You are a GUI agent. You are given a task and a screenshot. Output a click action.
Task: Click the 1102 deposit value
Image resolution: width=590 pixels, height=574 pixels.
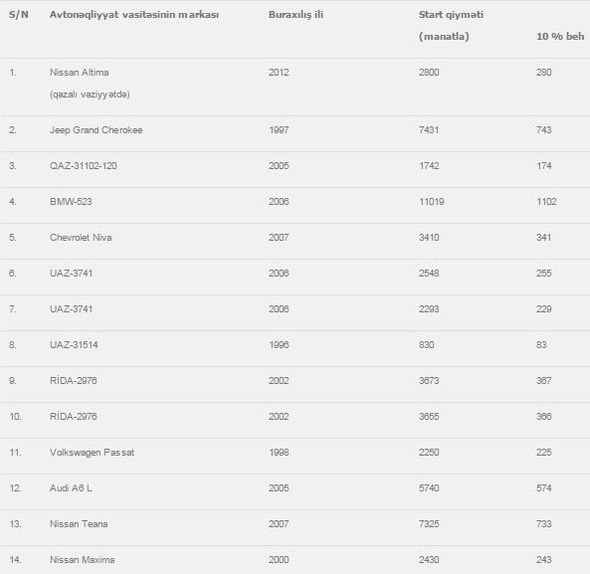pos(546,202)
